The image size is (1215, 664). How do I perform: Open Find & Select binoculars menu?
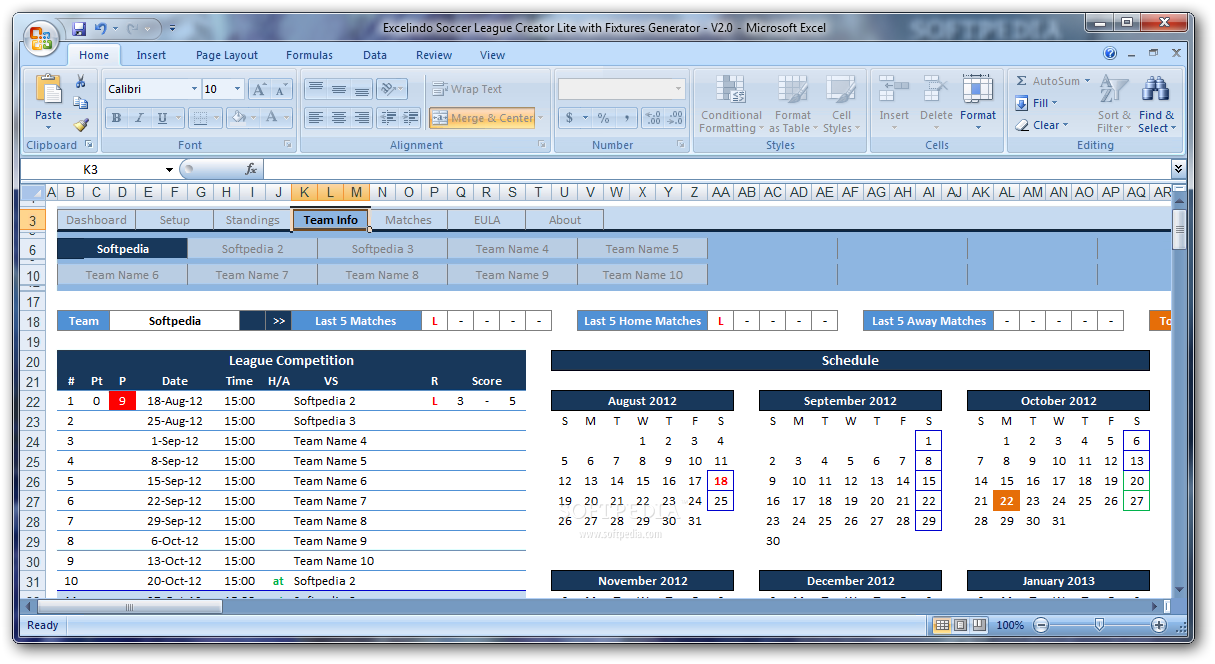tap(1157, 104)
